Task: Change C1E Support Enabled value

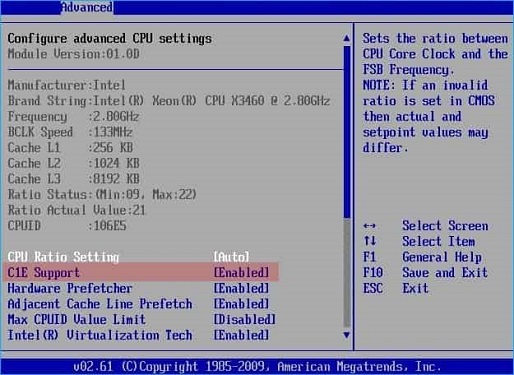Action: pyautogui.click(x=241, y=273)
